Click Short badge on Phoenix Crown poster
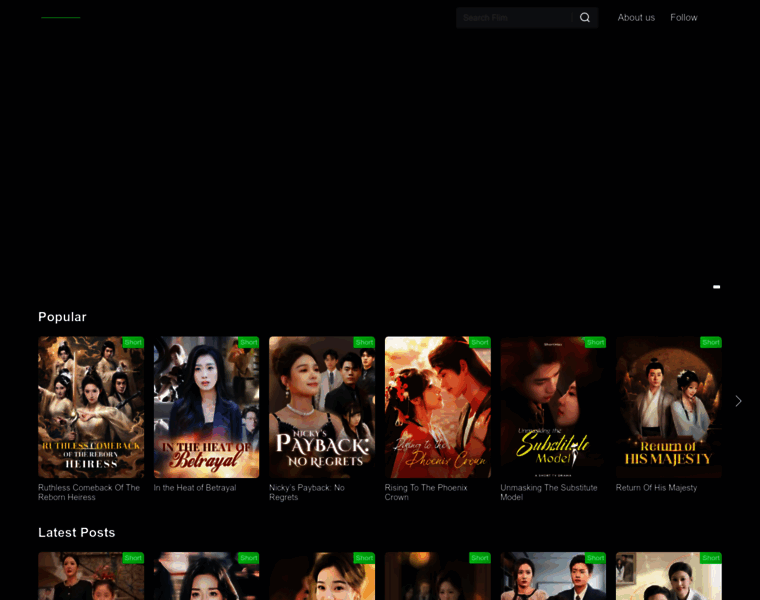 (x=479, y=342)
